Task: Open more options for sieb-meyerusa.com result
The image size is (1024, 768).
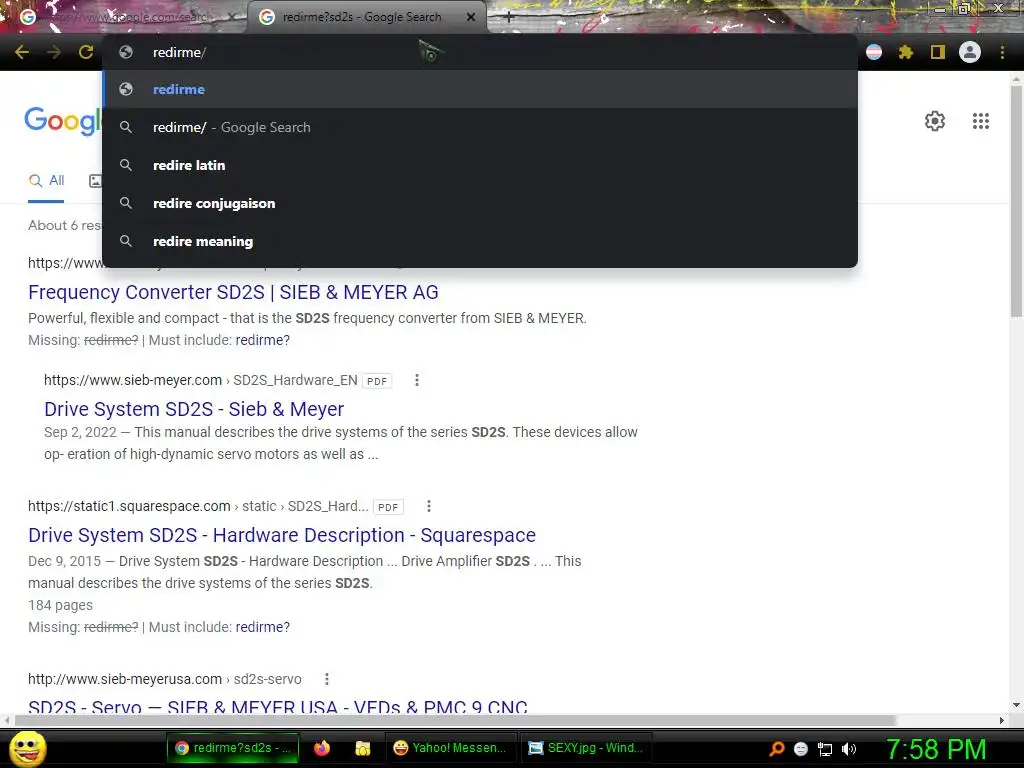Action: point(327,679)
